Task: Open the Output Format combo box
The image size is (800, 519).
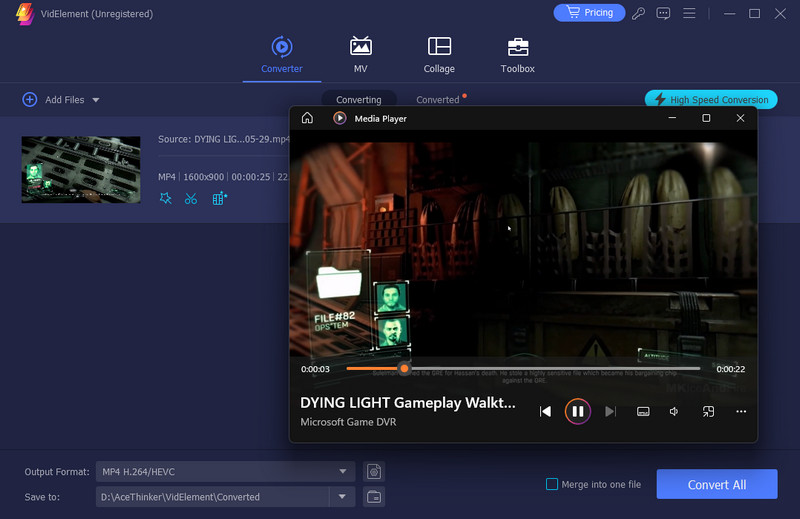Action: point(225,472)
